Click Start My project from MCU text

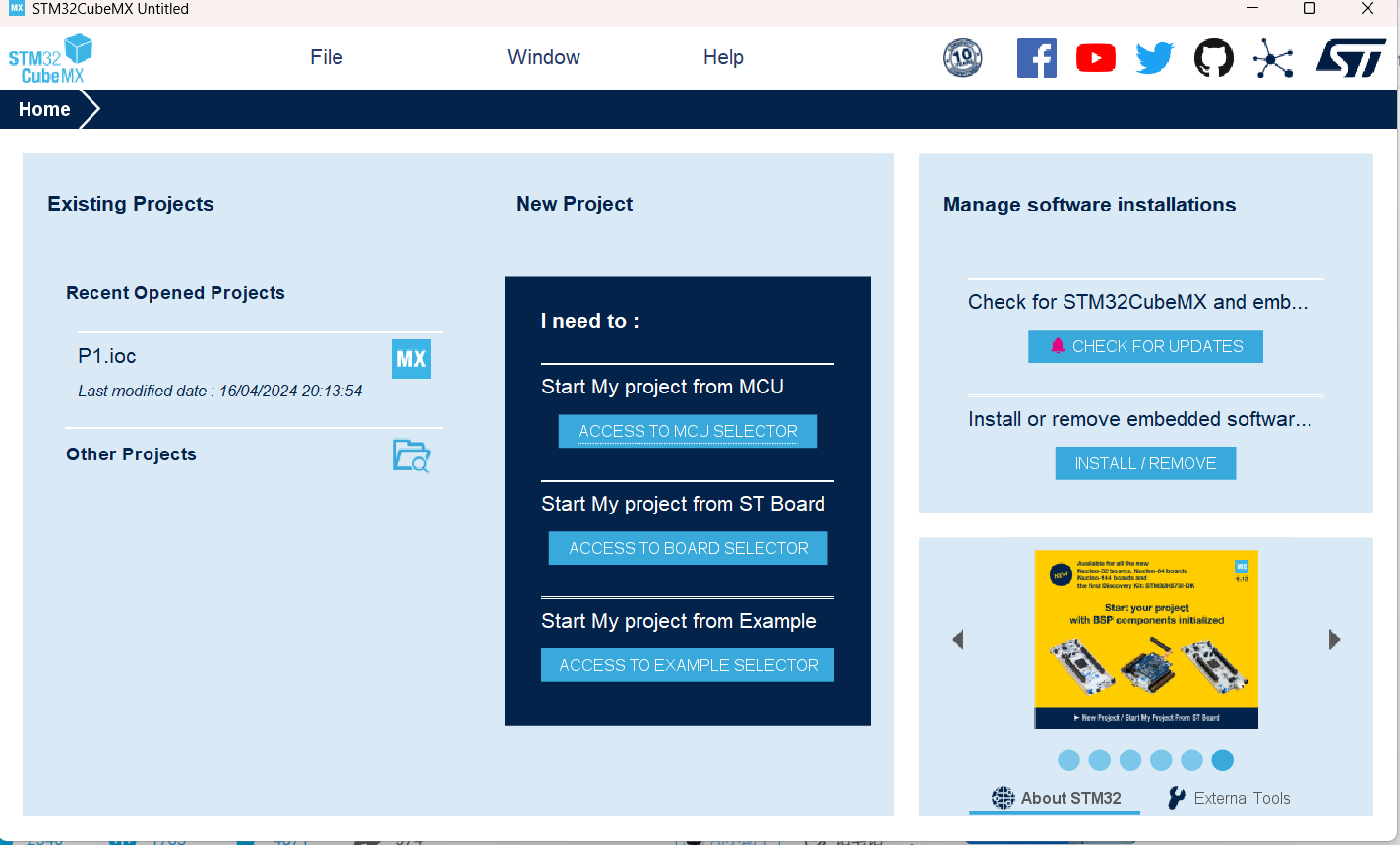662,387
